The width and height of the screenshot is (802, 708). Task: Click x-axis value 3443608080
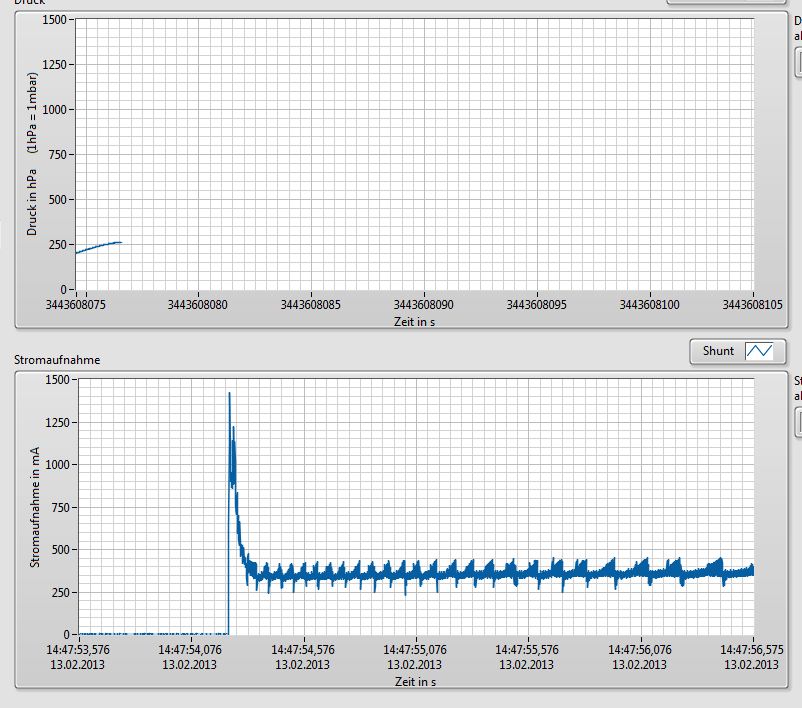[x=197, y=304]
